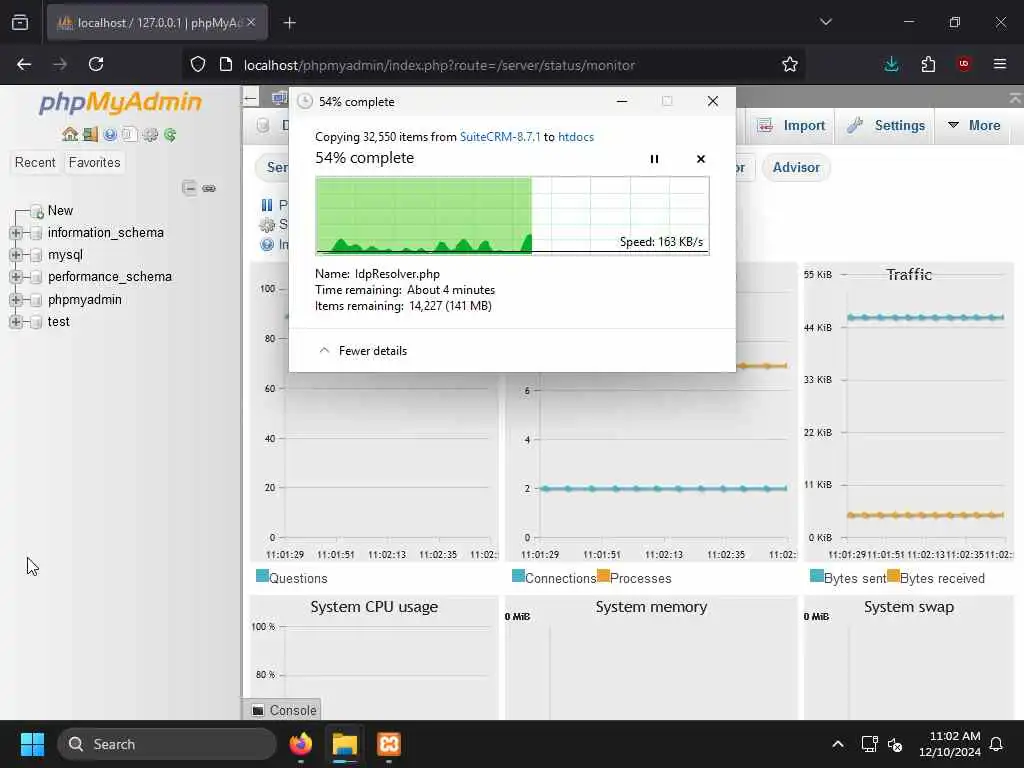This screenshot has width=1024, height=768.
Task: Click the copy progress speed graph
Action: click(x=512, y=216)
